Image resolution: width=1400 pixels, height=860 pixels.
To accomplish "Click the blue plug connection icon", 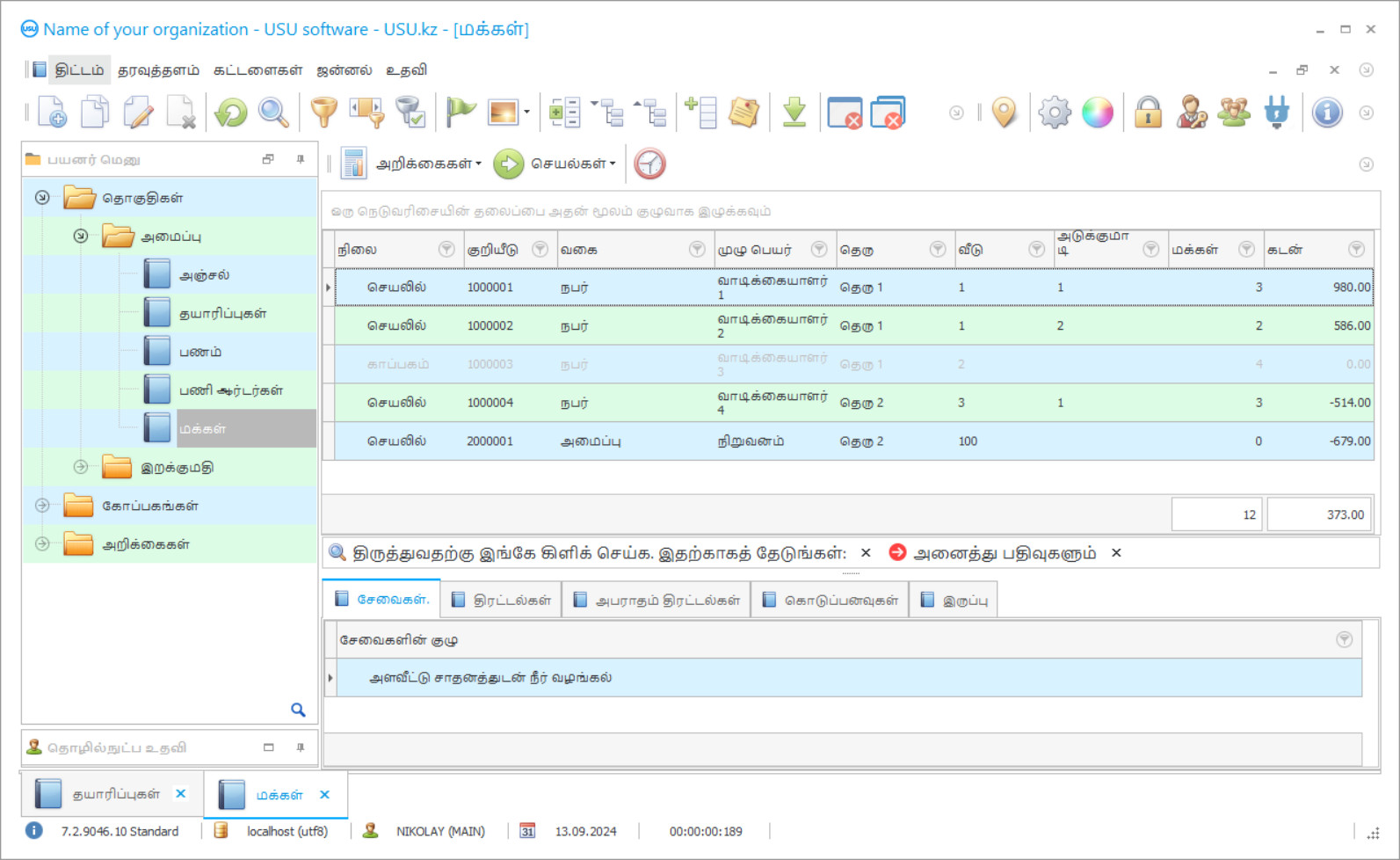I will point(1277,113).
